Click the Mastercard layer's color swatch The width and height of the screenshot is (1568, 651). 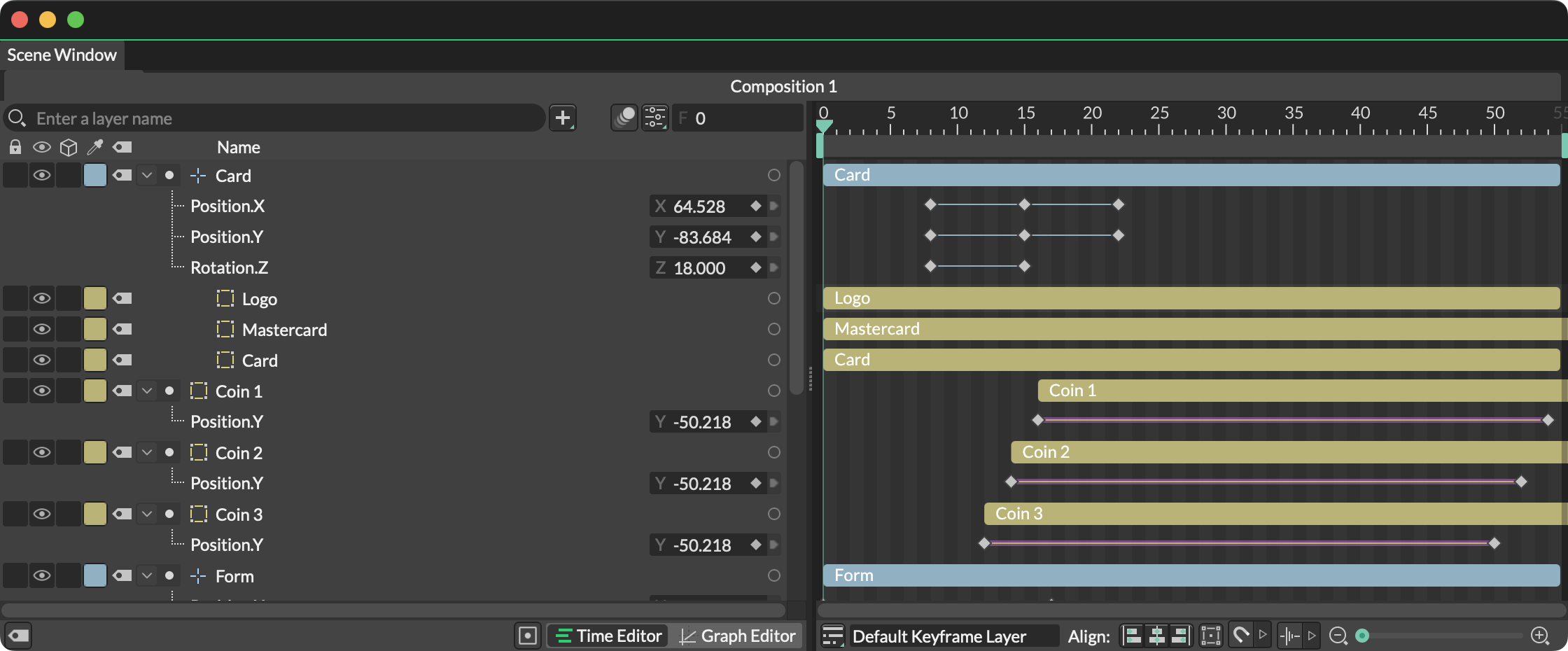tap(95, 330)
